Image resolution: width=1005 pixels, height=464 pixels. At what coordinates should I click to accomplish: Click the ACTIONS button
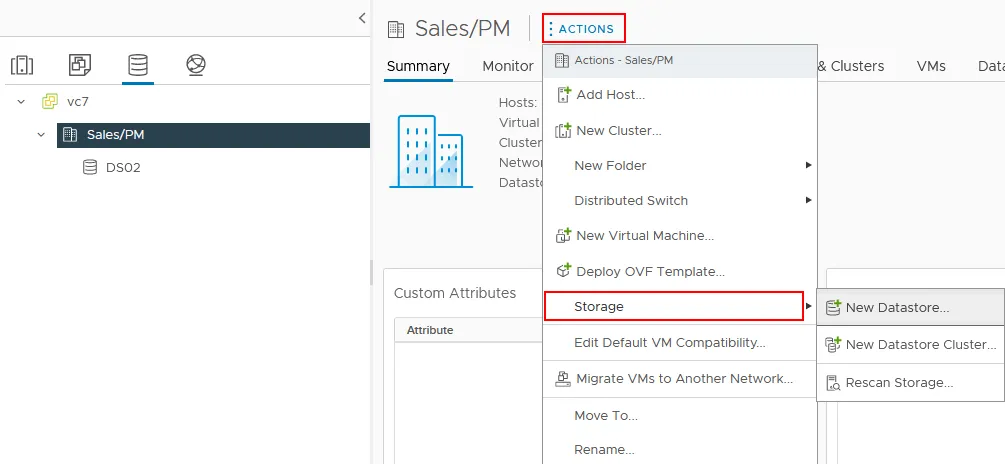[584, 29]
